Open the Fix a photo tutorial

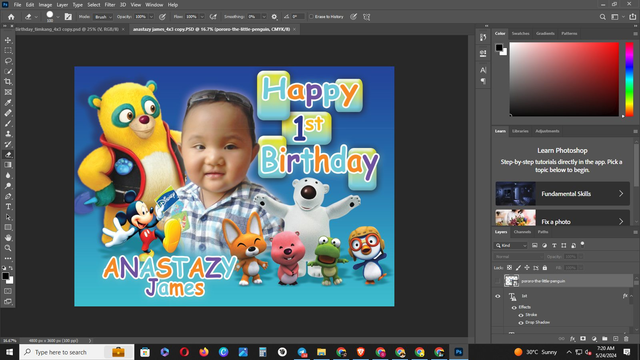(x=562, y=218)
